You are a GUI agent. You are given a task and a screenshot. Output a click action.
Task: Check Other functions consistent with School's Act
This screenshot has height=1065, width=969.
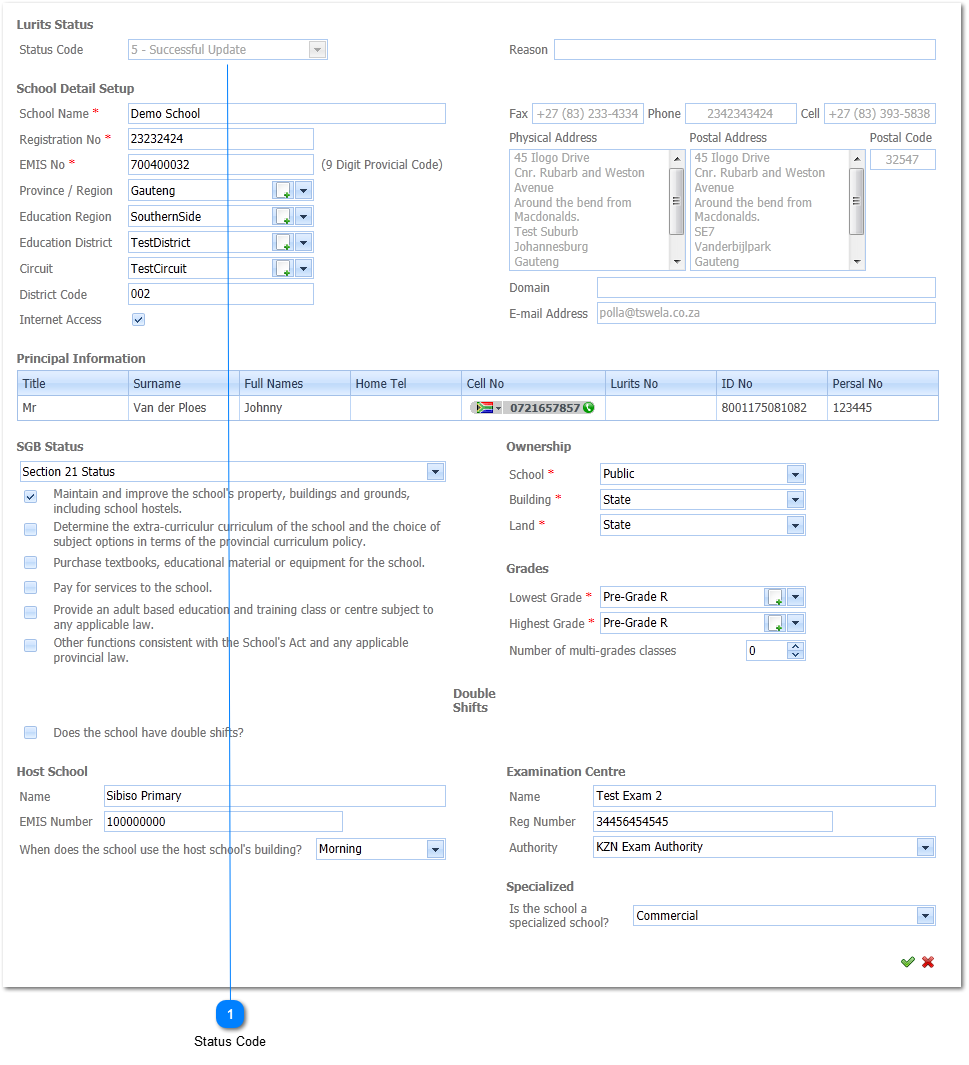pyautogui.click(x=31, y=645)
